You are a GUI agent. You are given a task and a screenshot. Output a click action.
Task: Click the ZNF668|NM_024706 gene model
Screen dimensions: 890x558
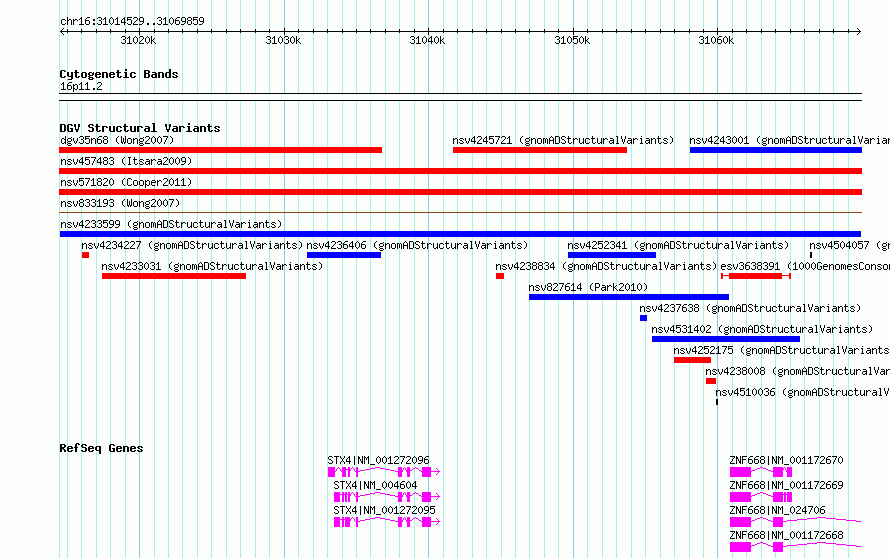[x=795, y=522]
